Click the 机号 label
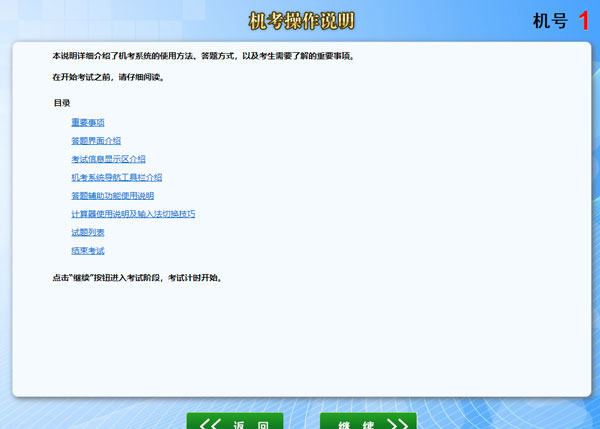Screen dimensions: 600x429 pos(550,21)
